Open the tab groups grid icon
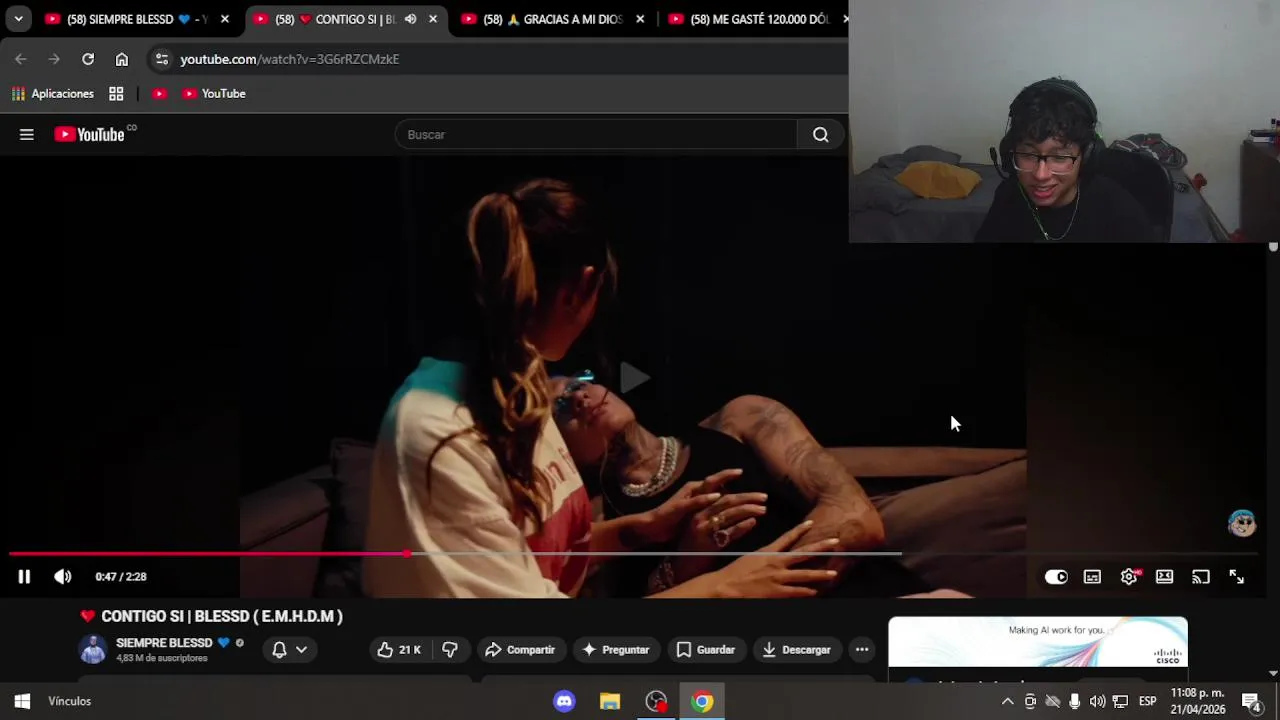 (x=116, y=94)
